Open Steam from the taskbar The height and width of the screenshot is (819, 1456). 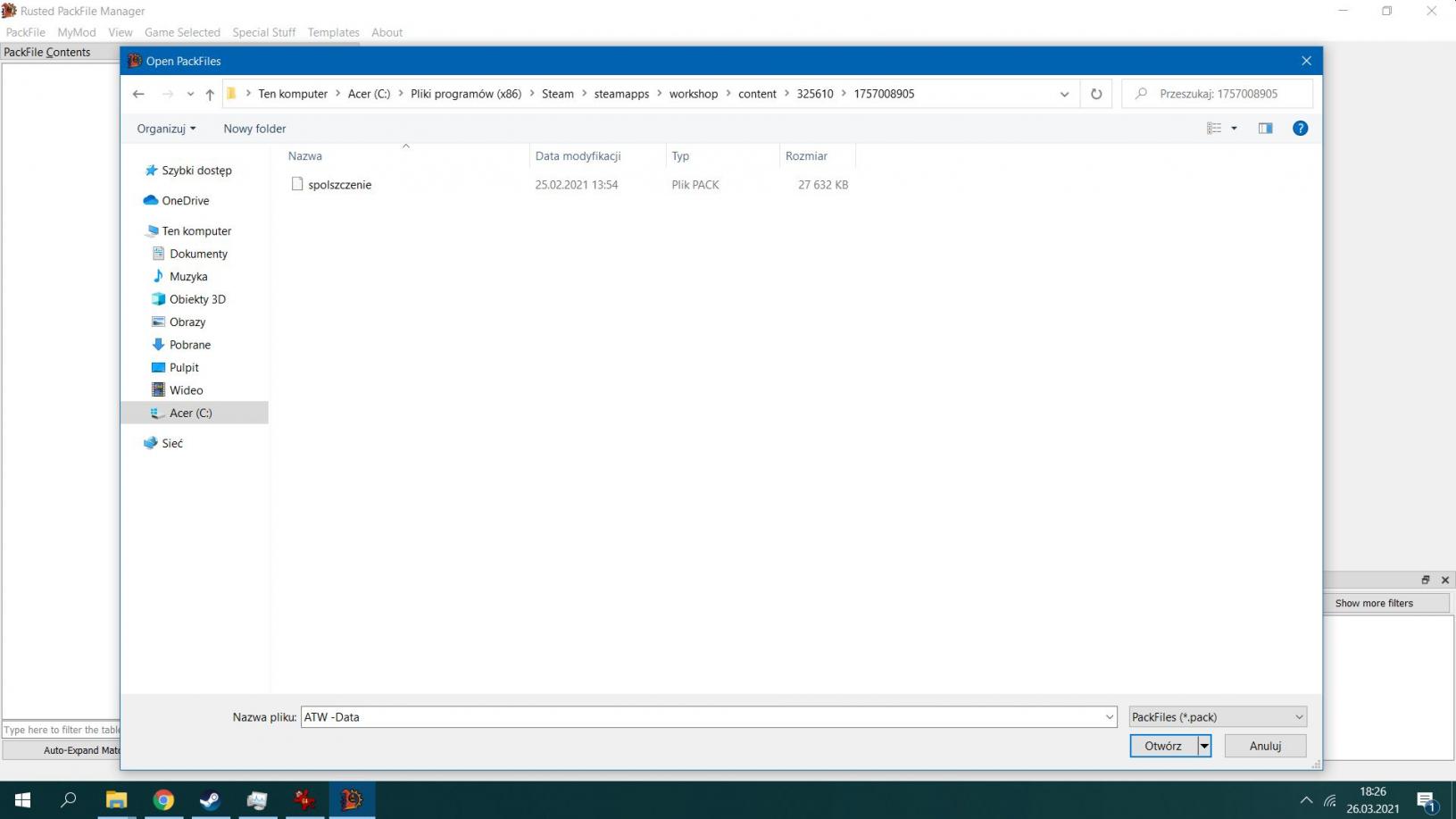coord(210,799)
